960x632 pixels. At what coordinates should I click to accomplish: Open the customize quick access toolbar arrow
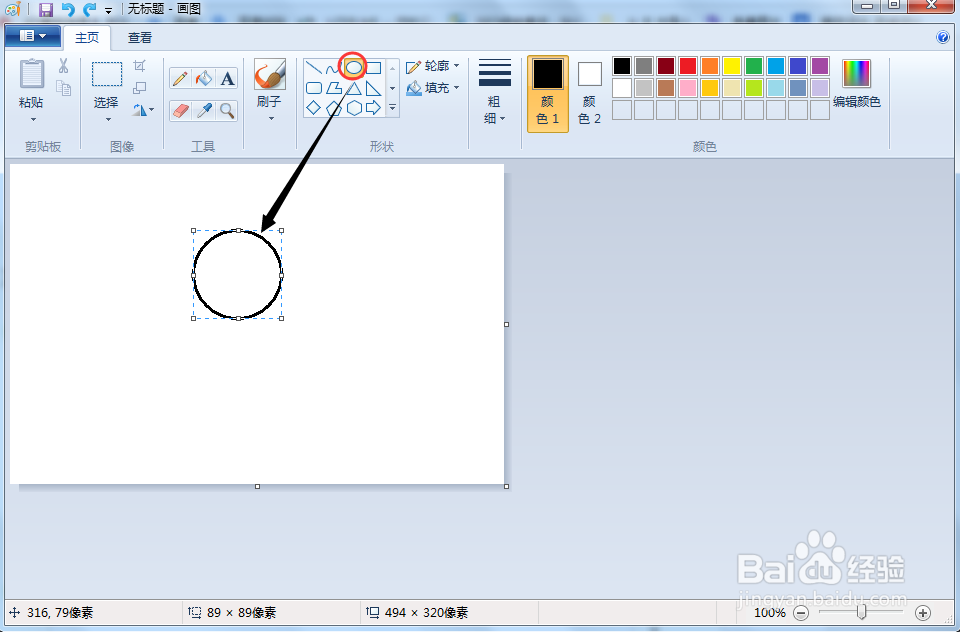(x=108, y=10)
